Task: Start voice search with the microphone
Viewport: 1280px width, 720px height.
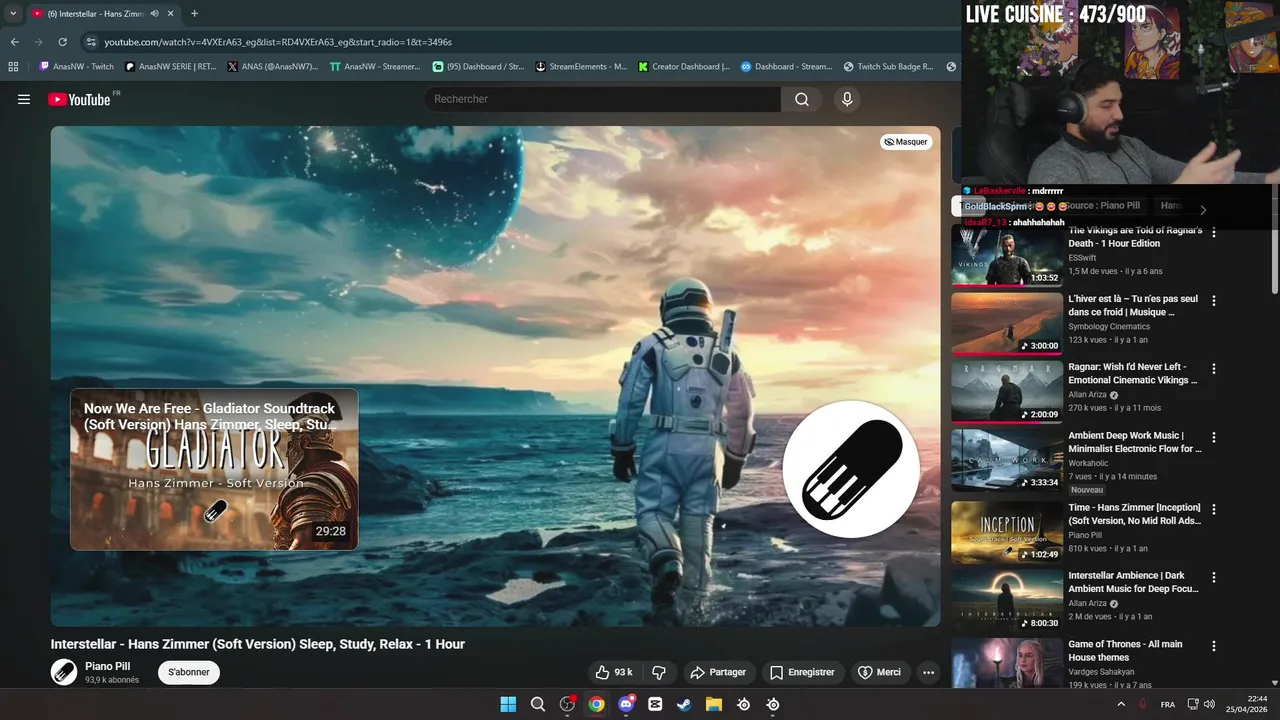Action: pos(847,99)
